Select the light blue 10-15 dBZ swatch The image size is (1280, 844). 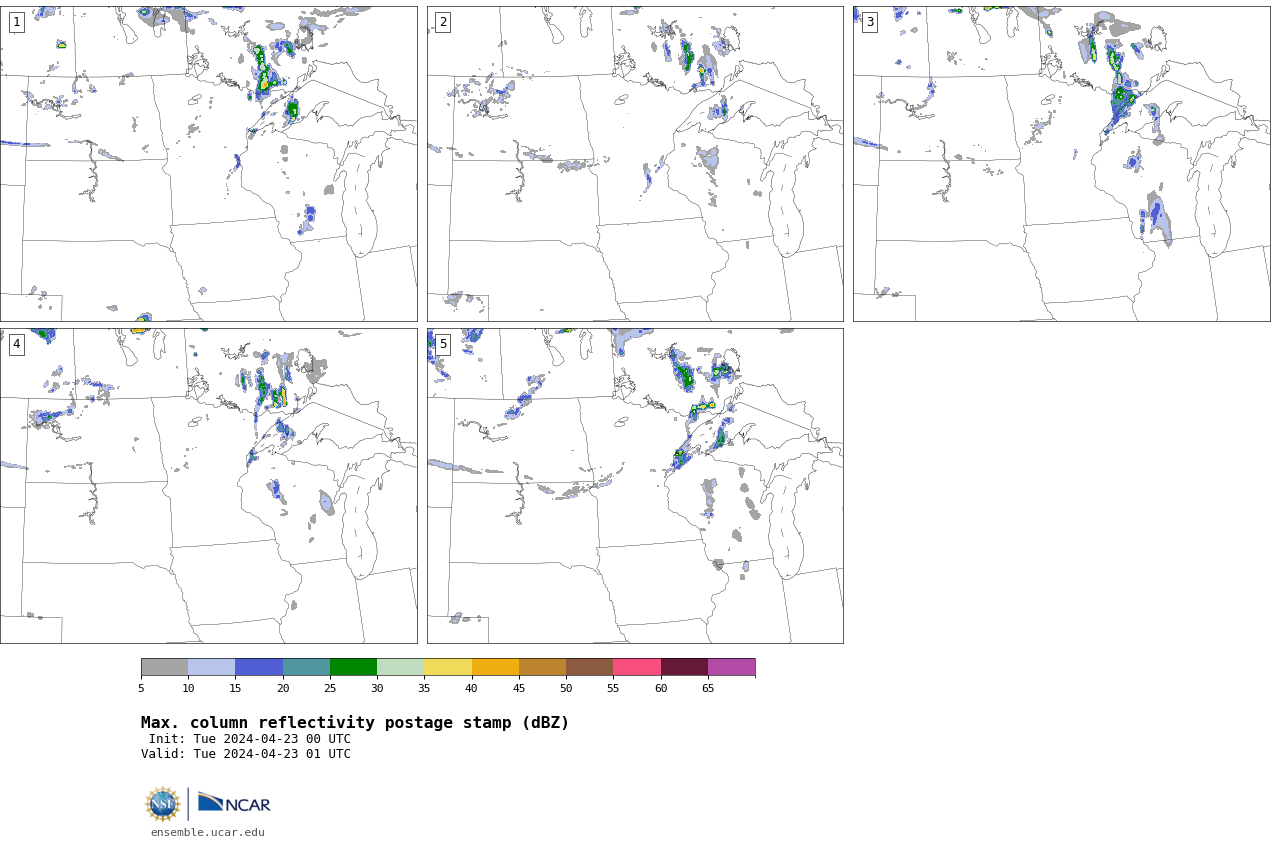(x=212, y=667)
